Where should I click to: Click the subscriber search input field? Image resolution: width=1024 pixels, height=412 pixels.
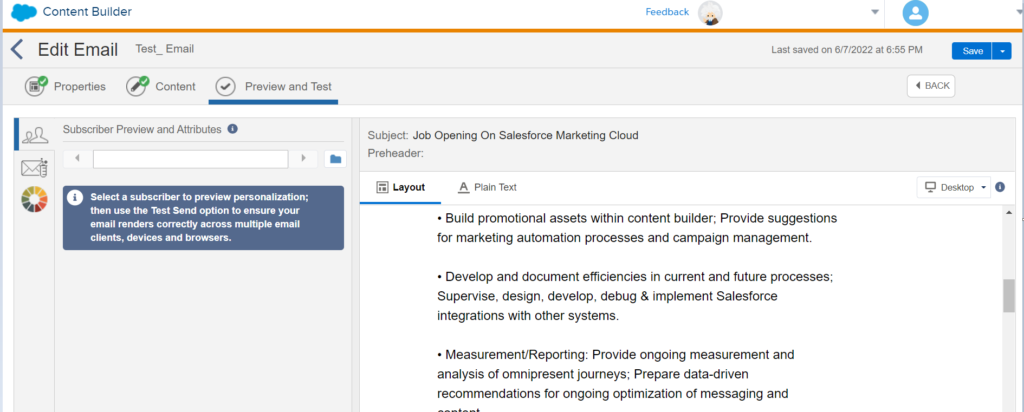191,159
